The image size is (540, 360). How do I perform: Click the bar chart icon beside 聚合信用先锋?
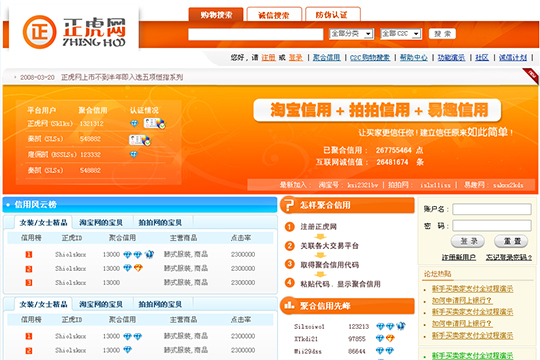pyautogui.click(x=289, y=305)
